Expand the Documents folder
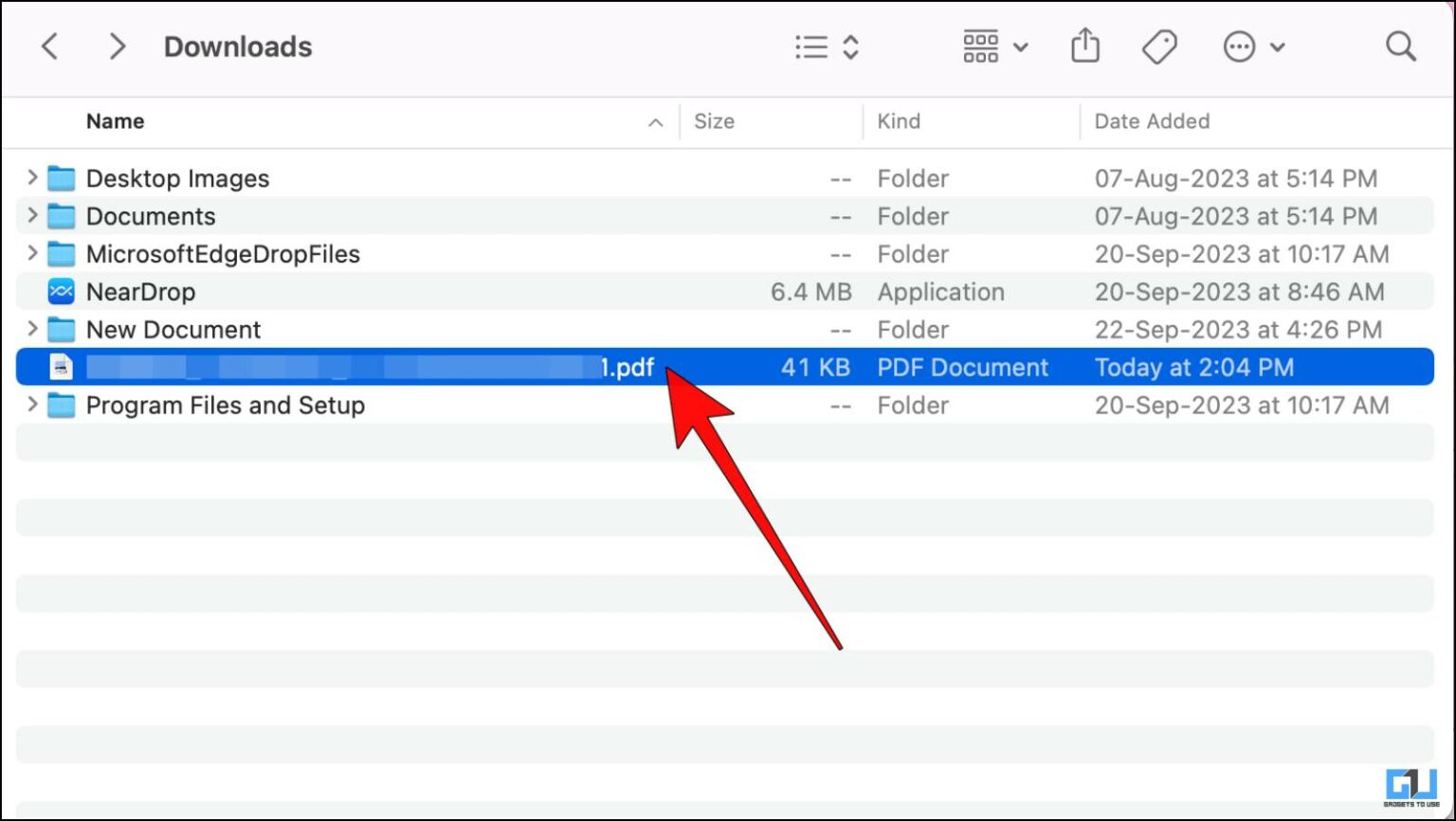Screen dimensions: 1456x821 click(x=31, y=215)
